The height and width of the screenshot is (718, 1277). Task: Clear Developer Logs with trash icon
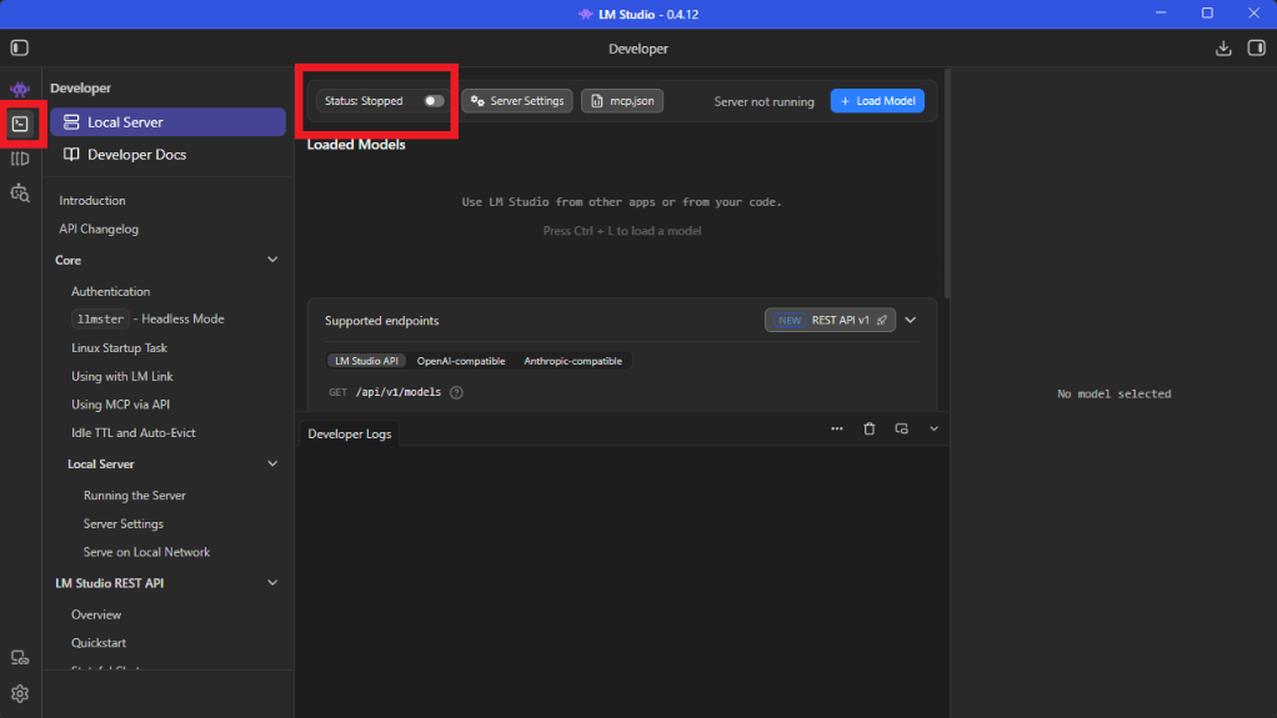pos(869,429)
